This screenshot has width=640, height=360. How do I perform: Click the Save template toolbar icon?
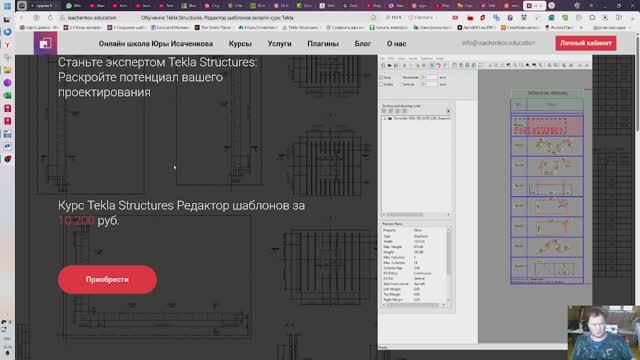point(396,65)
